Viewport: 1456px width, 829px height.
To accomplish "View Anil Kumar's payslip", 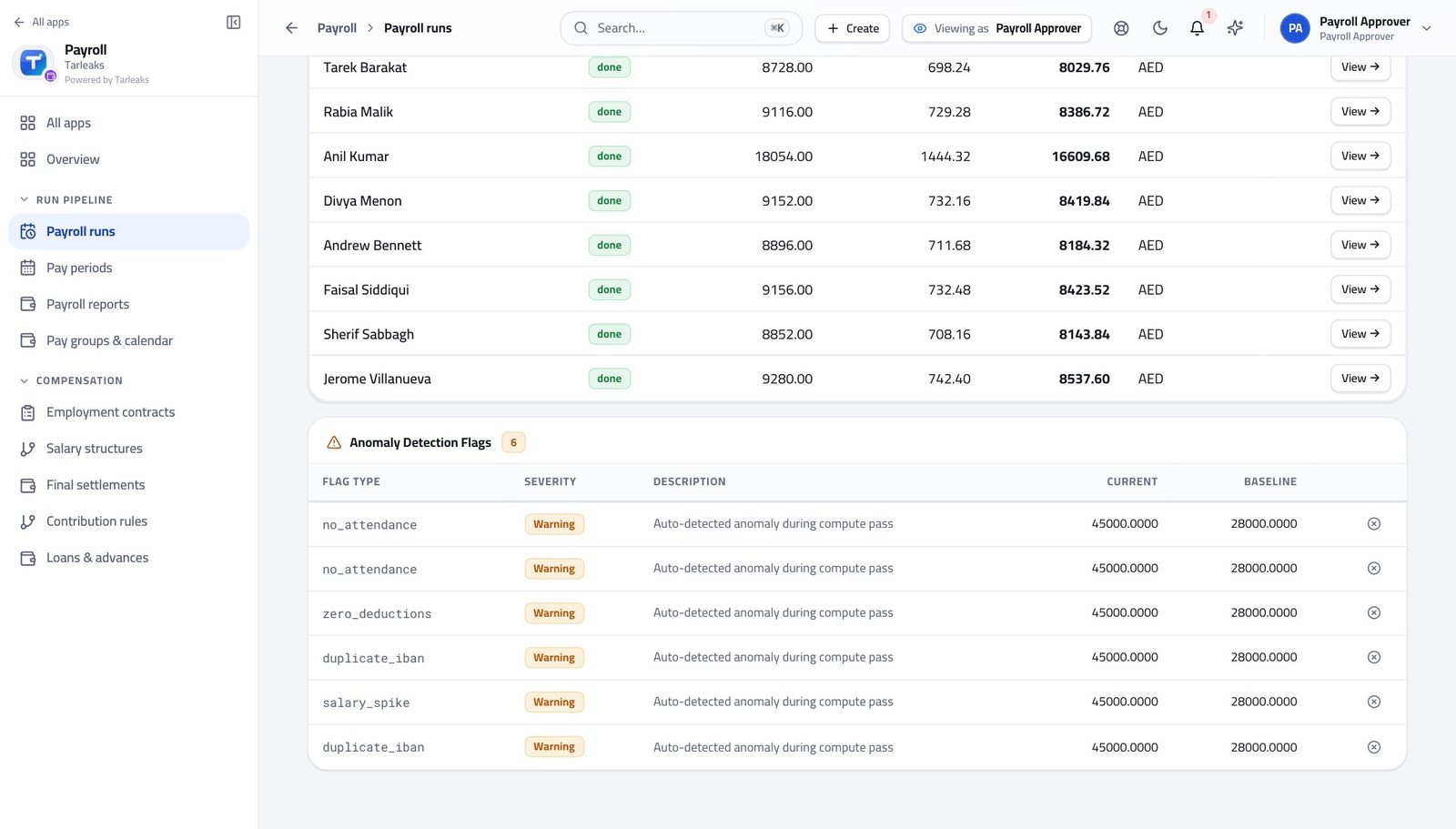I will (x=1360, y=157).
